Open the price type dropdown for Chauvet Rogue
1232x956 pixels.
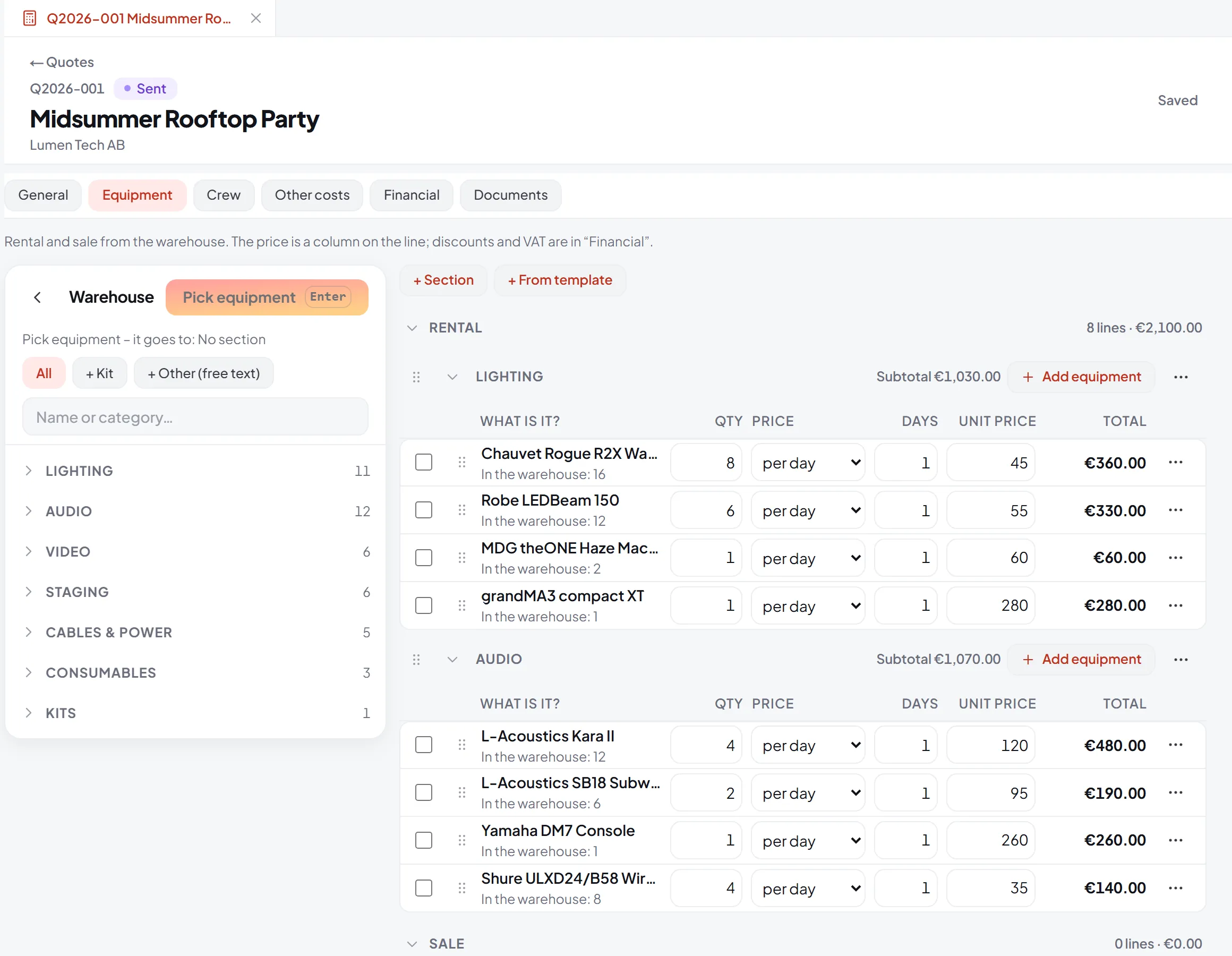click(x=808, y=463)
